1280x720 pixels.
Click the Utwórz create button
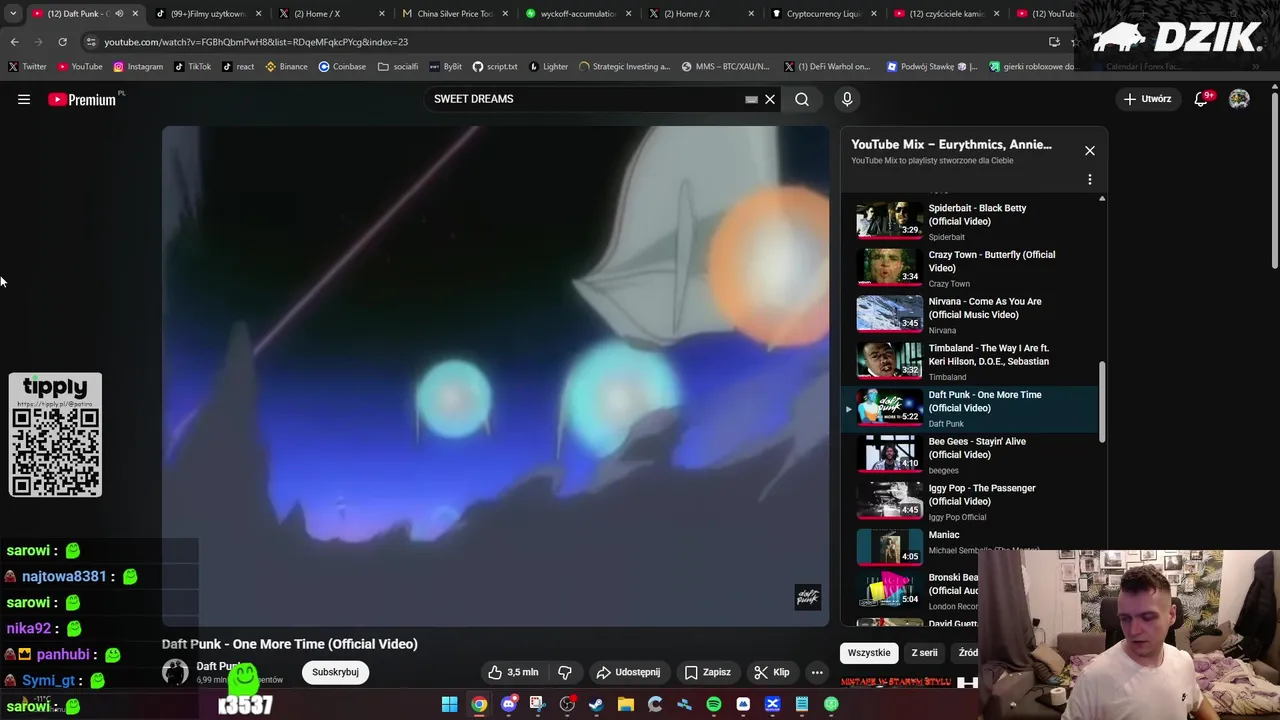1147,99
